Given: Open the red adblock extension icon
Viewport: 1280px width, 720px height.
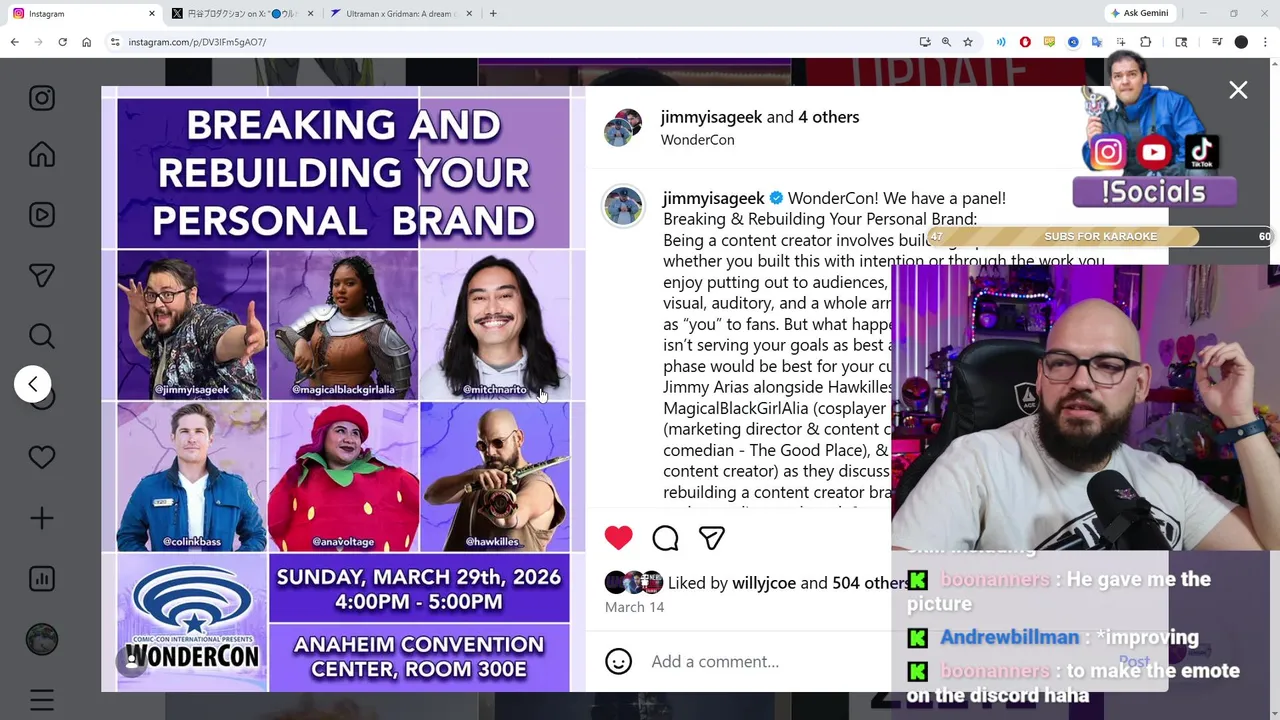Looking at the screenshot, I should (1025, 42).
